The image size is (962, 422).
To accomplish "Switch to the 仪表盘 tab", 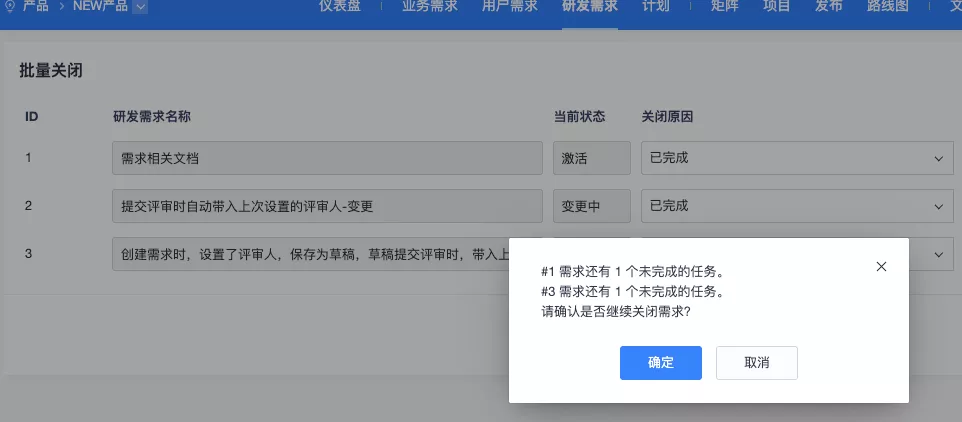I will click(x=339, y=7).
